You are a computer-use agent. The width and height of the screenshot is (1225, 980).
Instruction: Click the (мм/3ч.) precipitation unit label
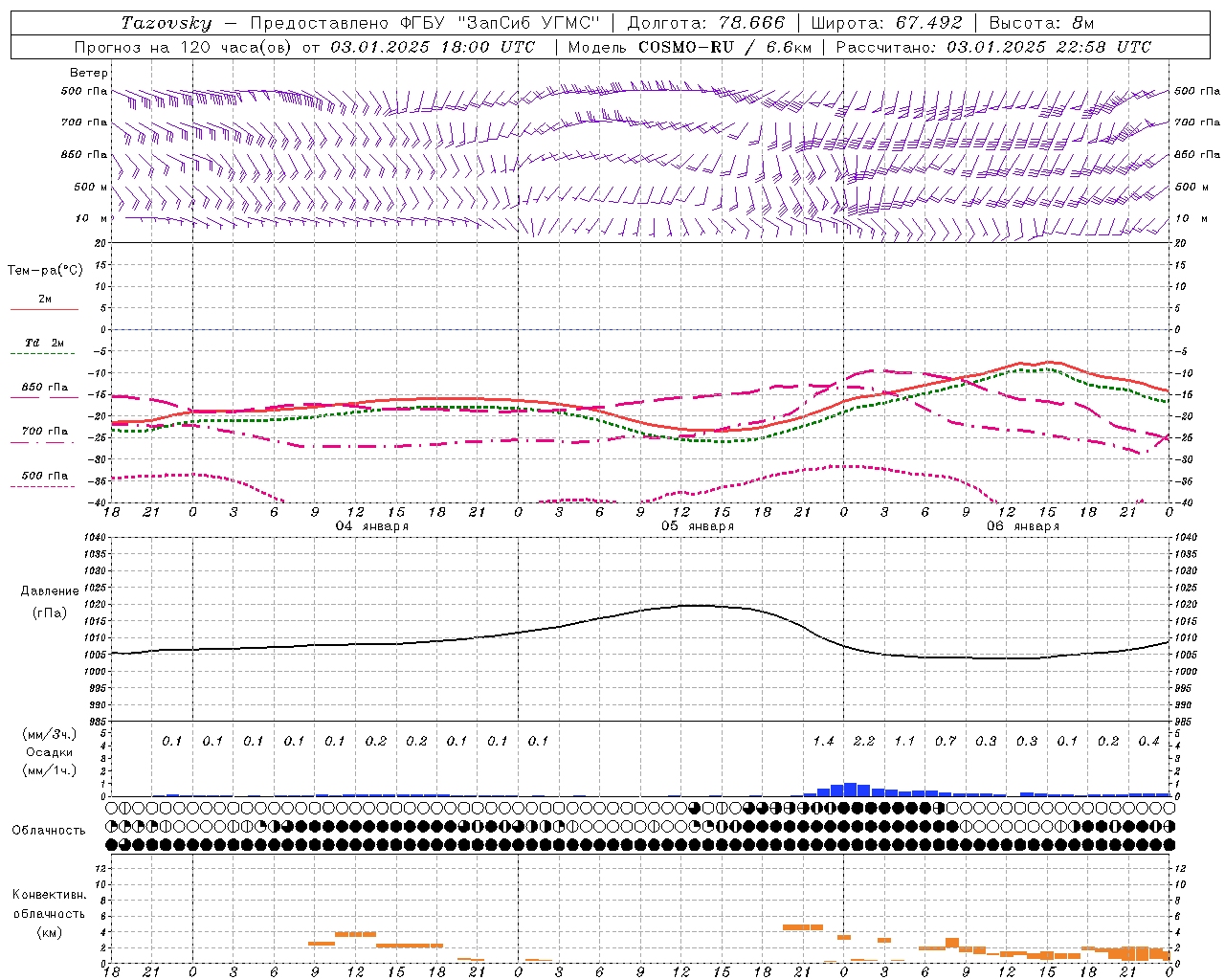click(50, 734)
